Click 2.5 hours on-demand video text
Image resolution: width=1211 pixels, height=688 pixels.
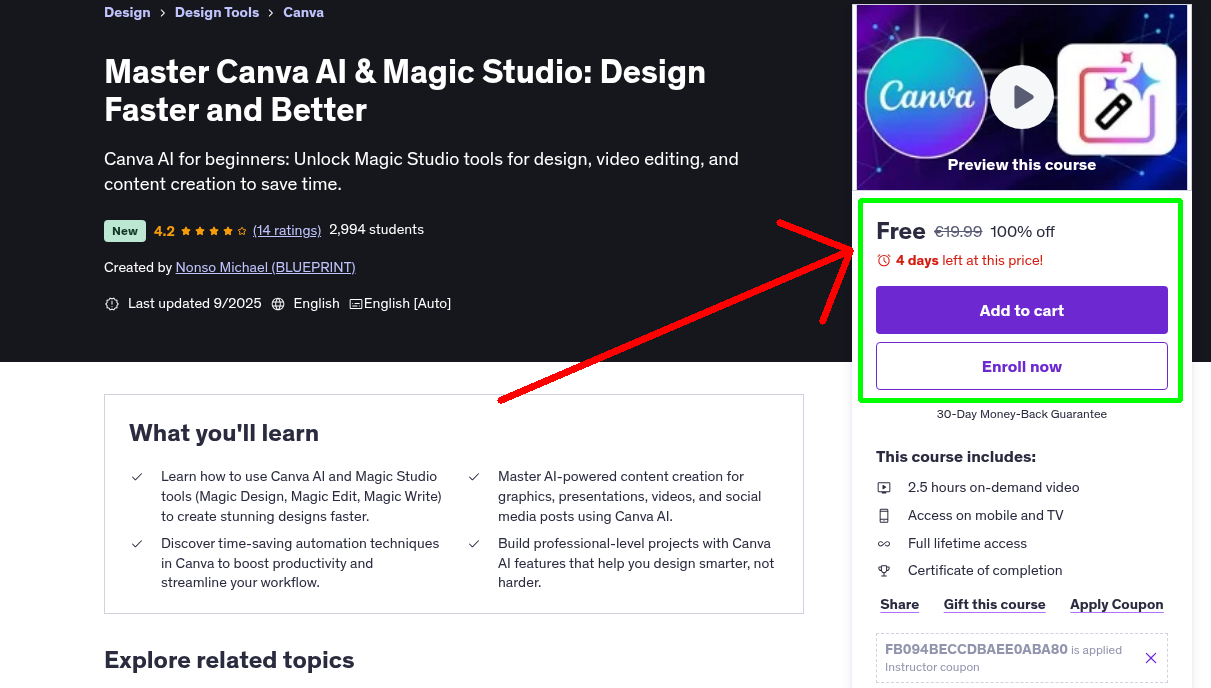tap(993, 487)
